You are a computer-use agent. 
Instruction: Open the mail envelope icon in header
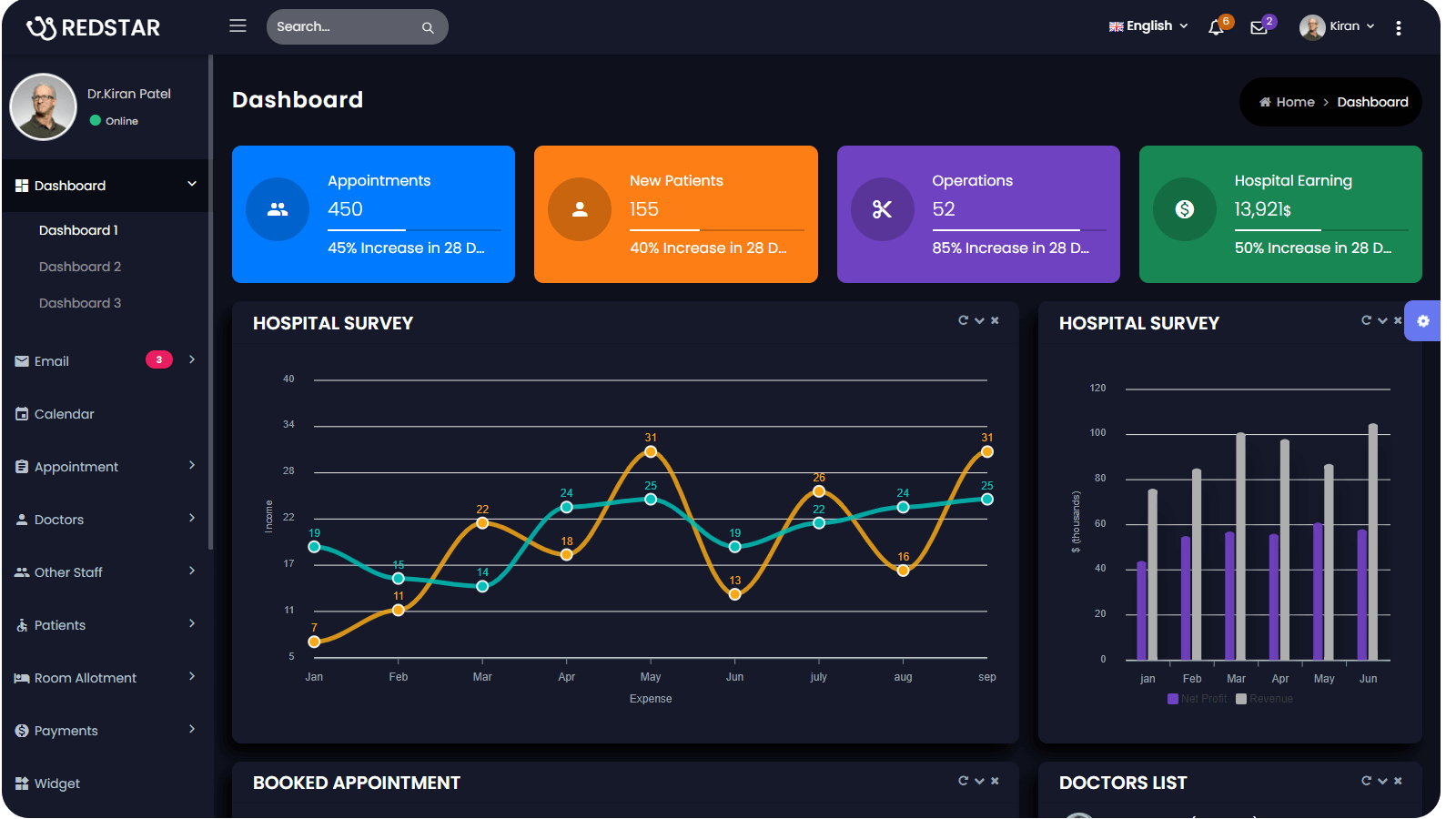coord(1259,27)
